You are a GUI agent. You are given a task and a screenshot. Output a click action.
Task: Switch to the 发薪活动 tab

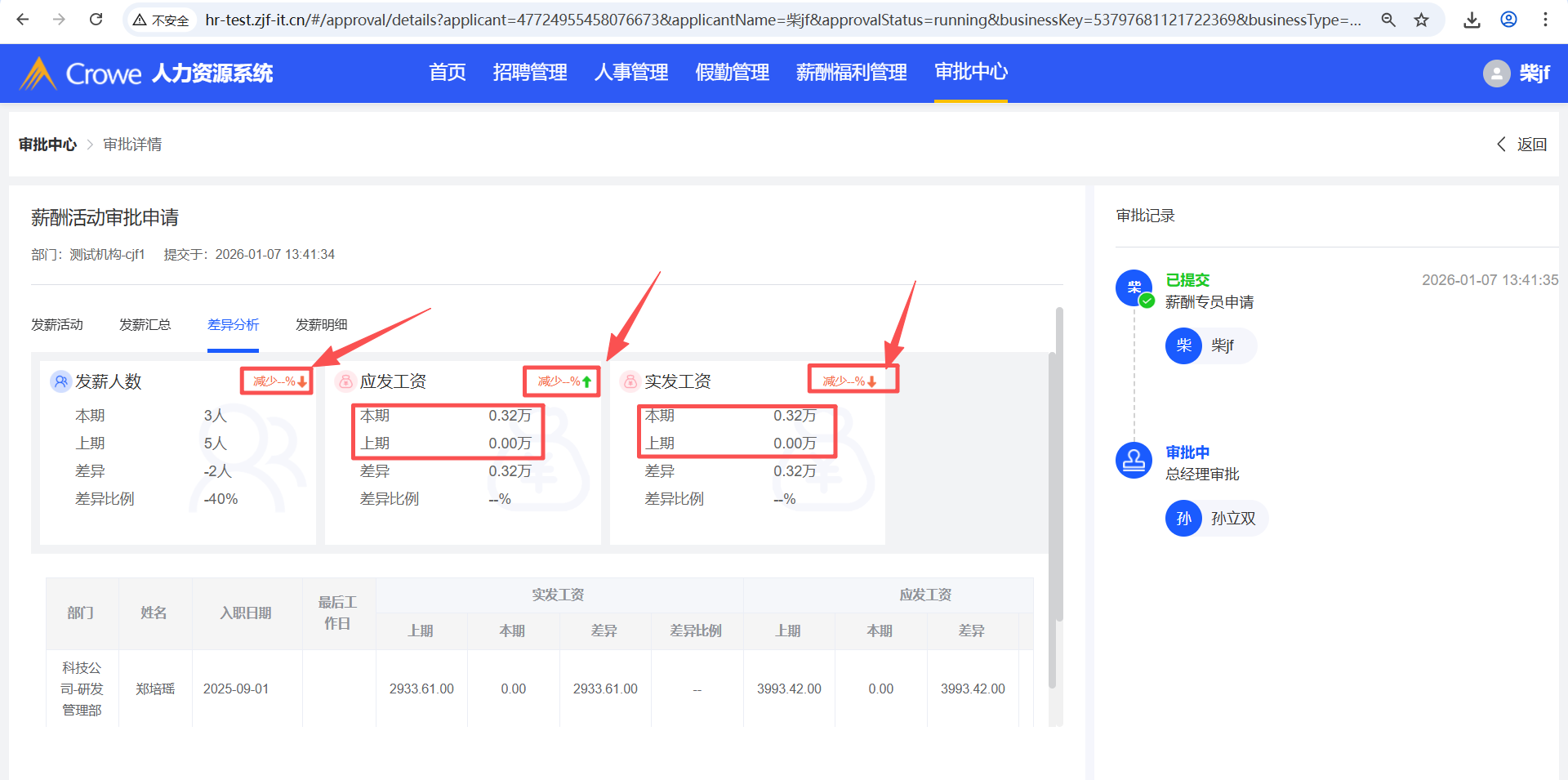click(57, 325)
